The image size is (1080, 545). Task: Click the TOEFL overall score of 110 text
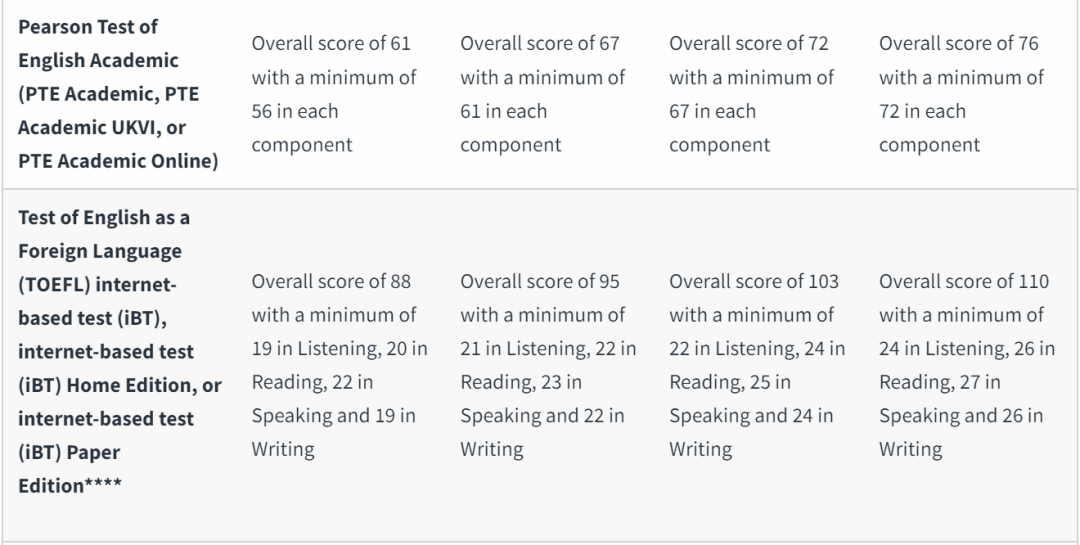[x=963, y=281]
